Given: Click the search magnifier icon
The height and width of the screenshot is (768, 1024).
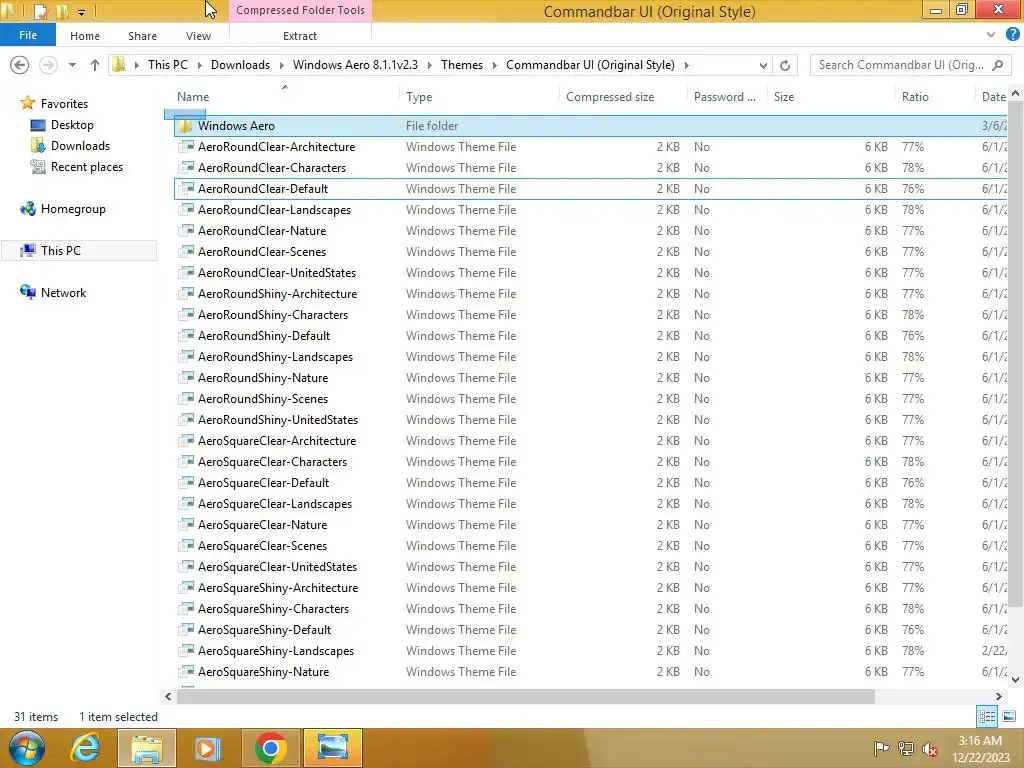Looking at the screenshot, I should pyautogui.click(x=997, y=65).
